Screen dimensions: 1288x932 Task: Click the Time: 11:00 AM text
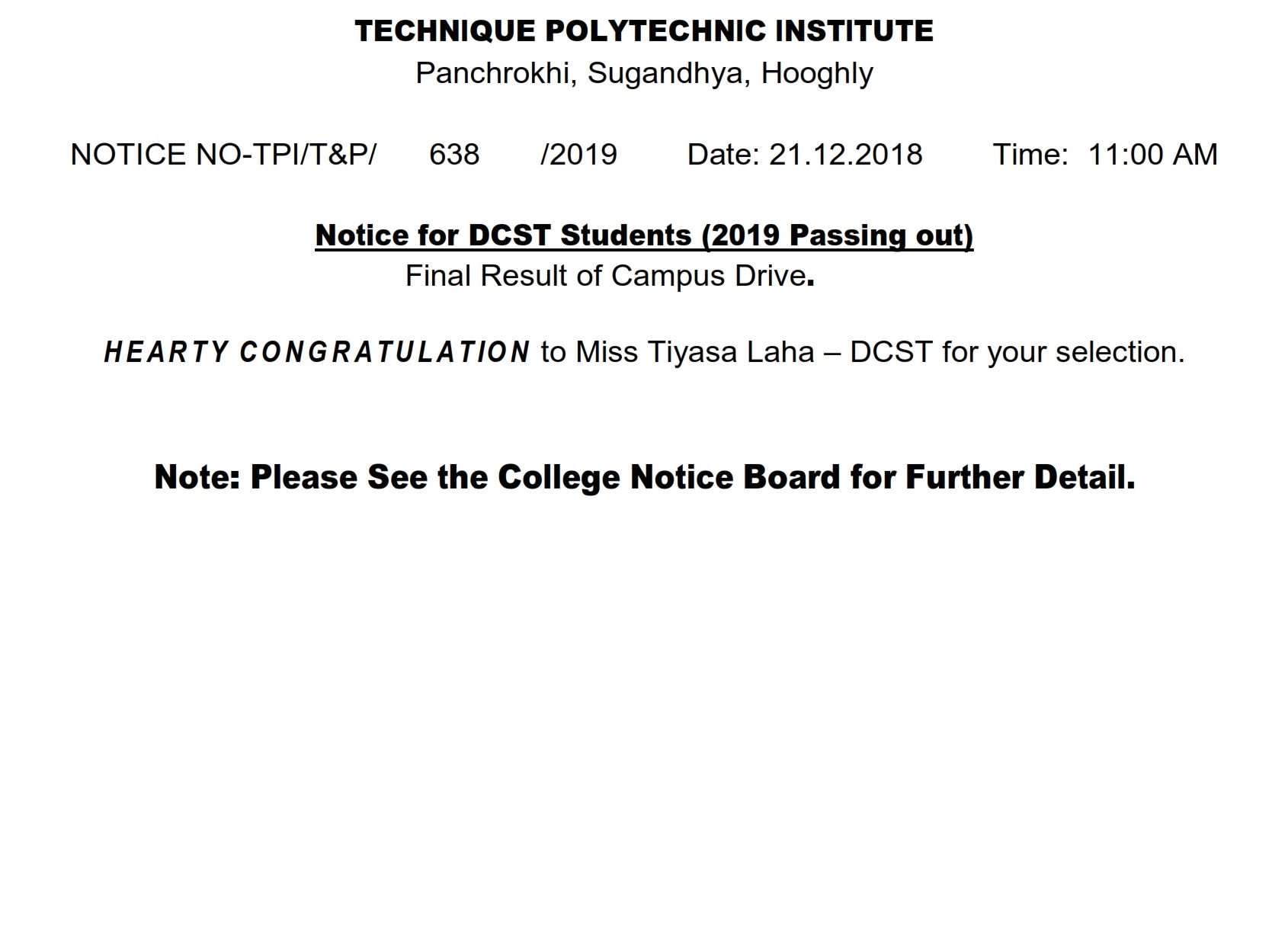click(1105, 155)
